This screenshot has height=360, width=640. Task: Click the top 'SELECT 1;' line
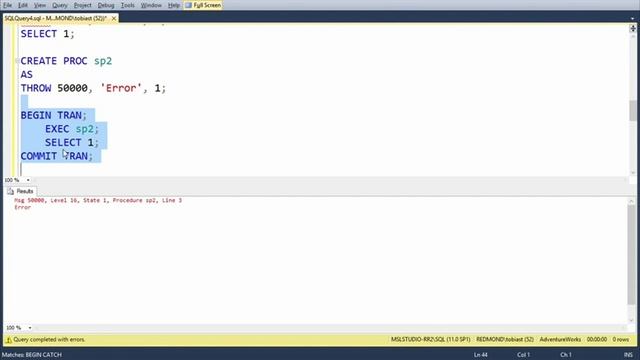point(47,34)
